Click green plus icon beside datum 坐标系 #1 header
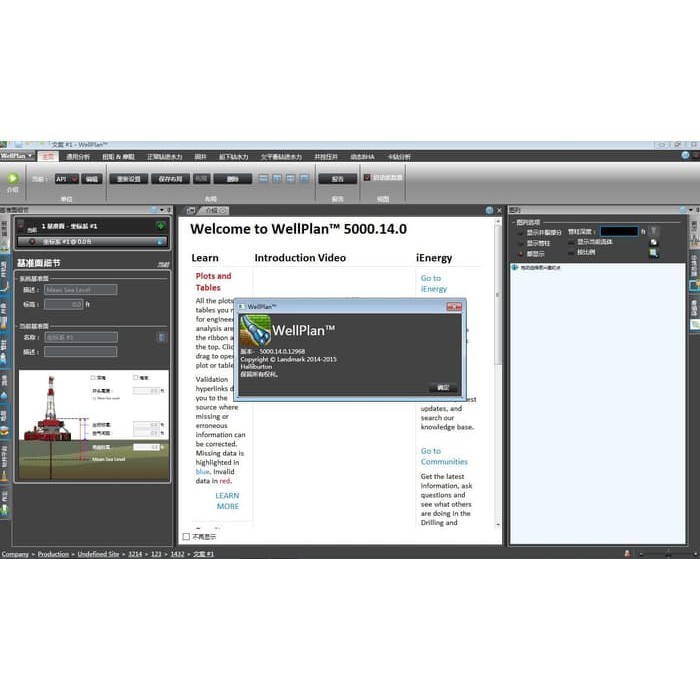The height and width of the screenshot is (700, 700). pos(160,226)
